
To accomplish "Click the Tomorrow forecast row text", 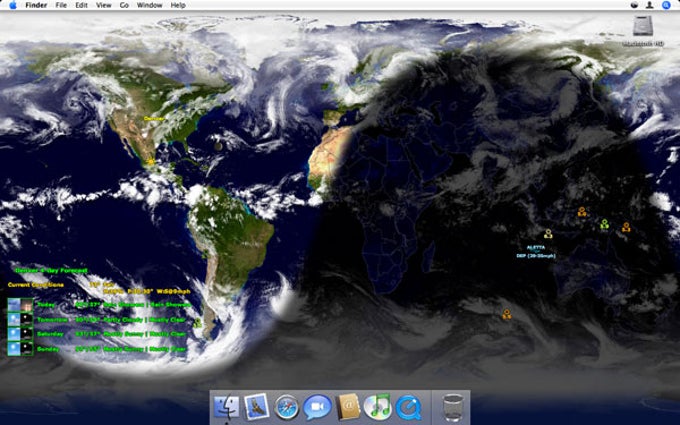I will click(x=111, y=320).
